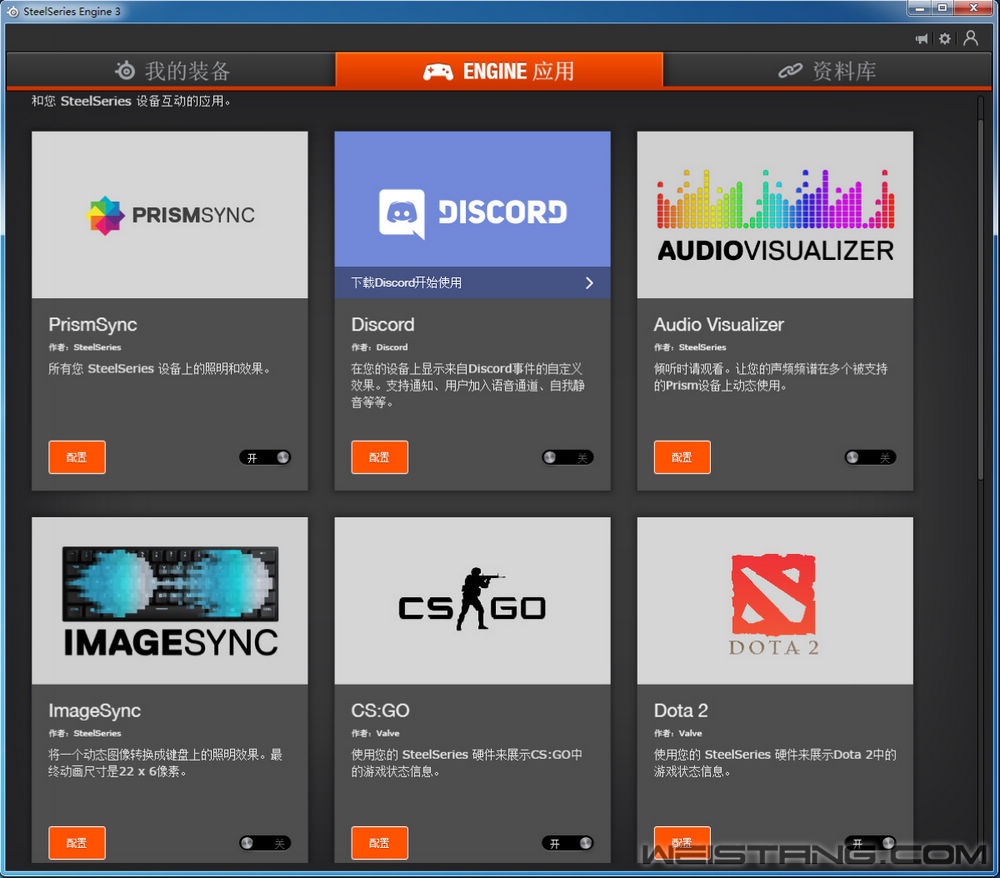Turn on the ImageSync switch
This screenshot has height=878, width=1000.
265,843
